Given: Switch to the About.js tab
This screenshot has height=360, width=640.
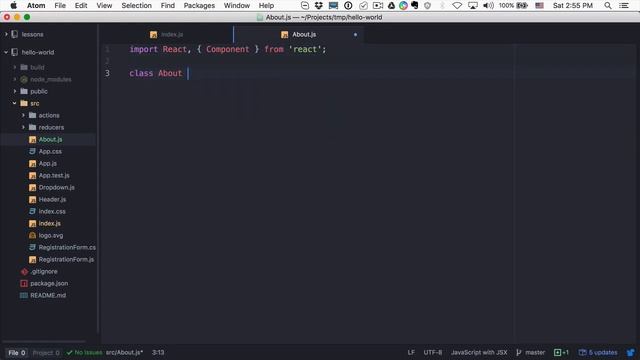Looking at the screenshot, I should pos(299,35).
